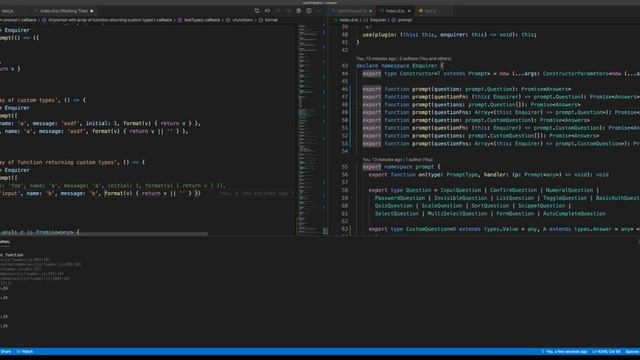
Task: Click the testType() callback breadcrumb
Action: [x=202, y=20]
